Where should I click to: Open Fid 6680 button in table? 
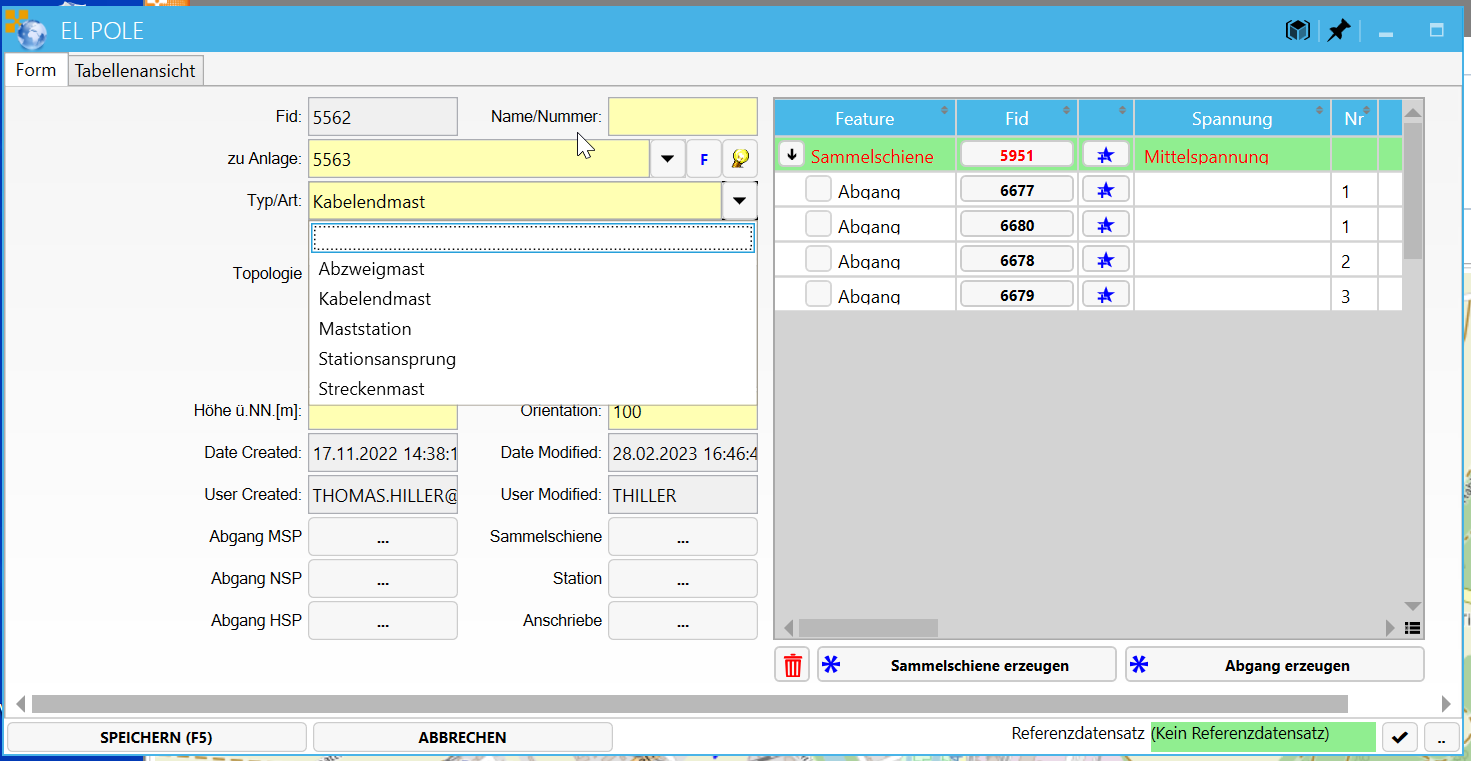coord(1017,225)
